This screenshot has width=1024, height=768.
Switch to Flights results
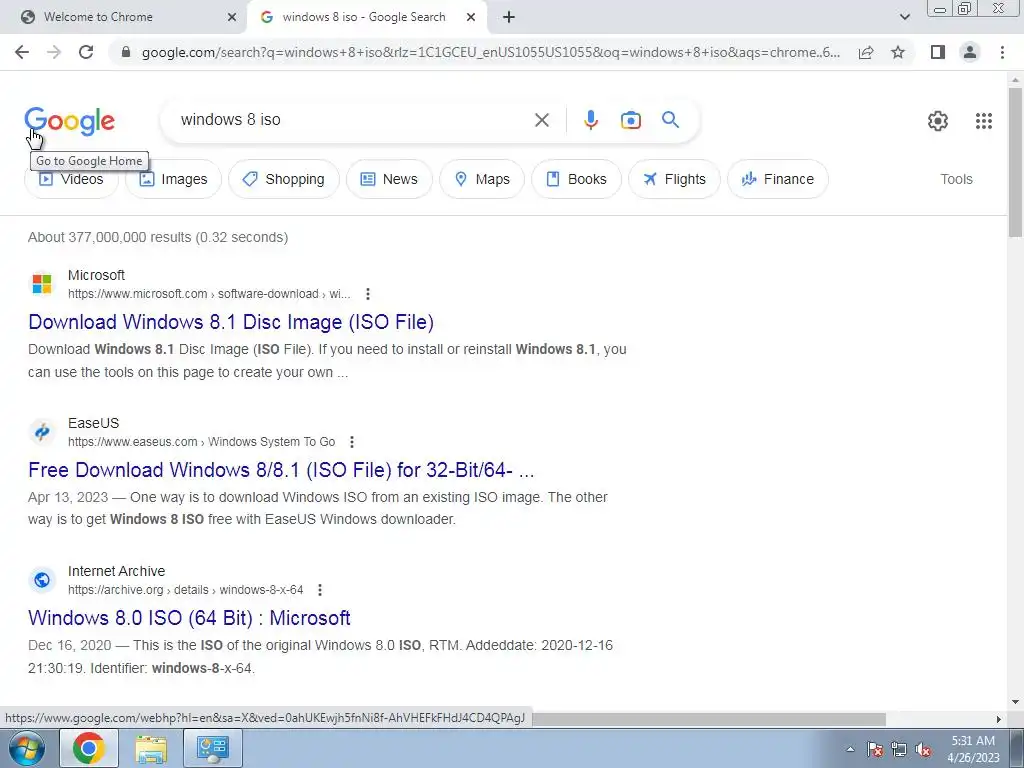(674, 179)
